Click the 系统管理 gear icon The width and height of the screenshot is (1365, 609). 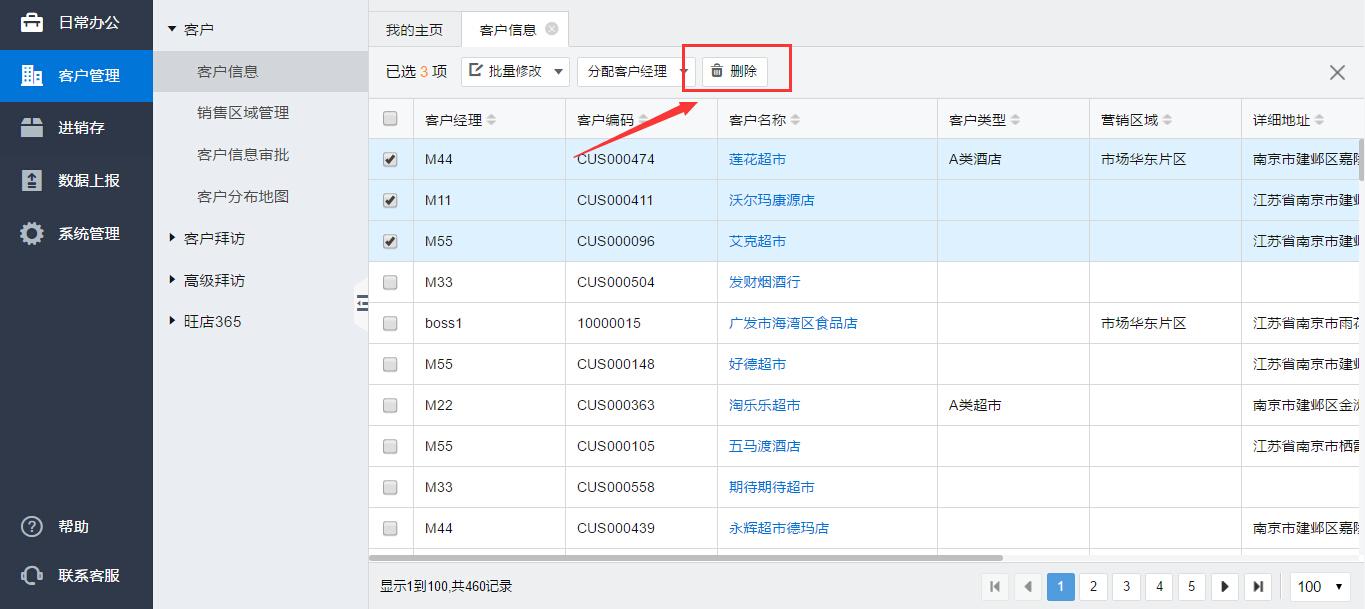coord(32,234)
